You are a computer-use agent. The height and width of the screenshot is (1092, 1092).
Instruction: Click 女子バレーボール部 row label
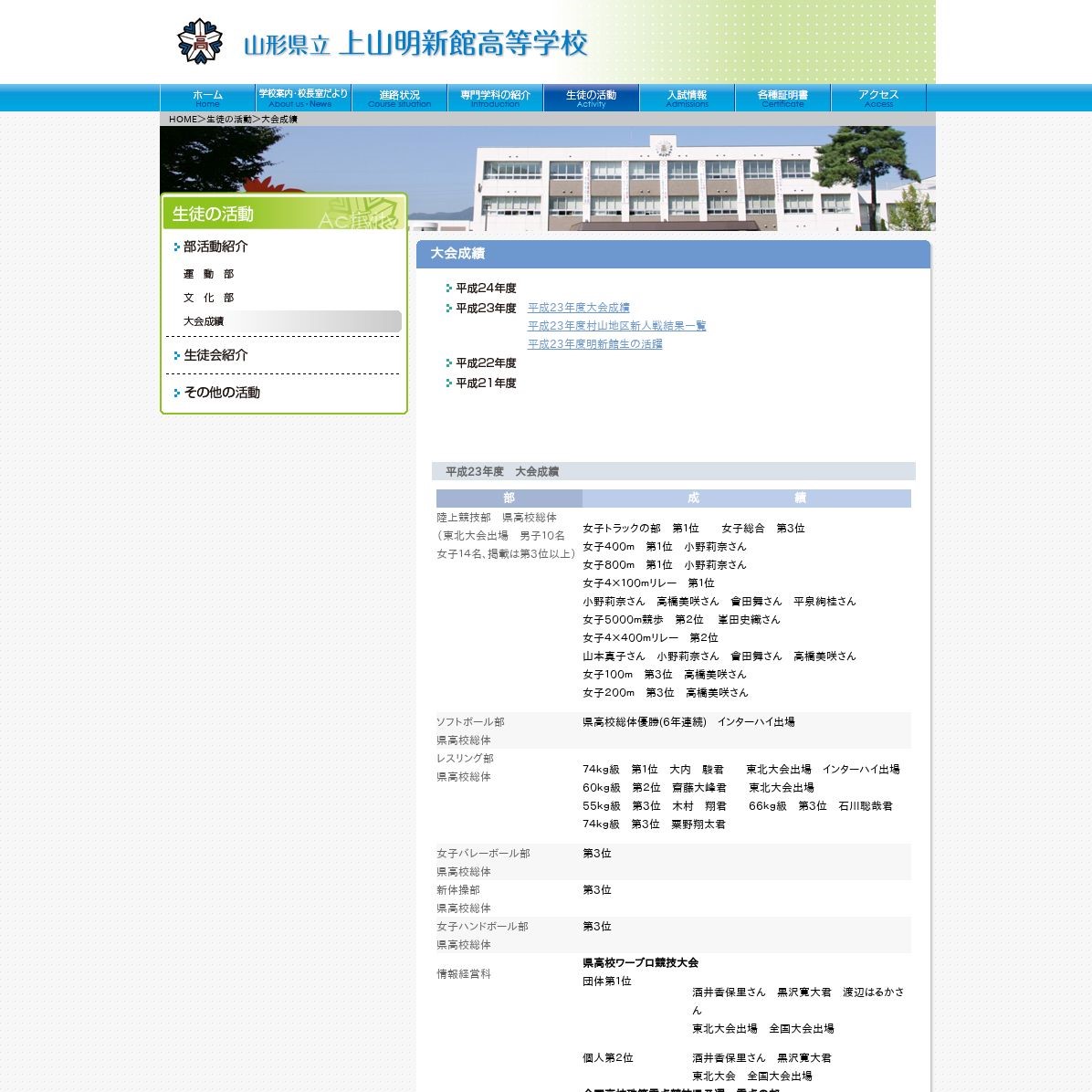483,854
